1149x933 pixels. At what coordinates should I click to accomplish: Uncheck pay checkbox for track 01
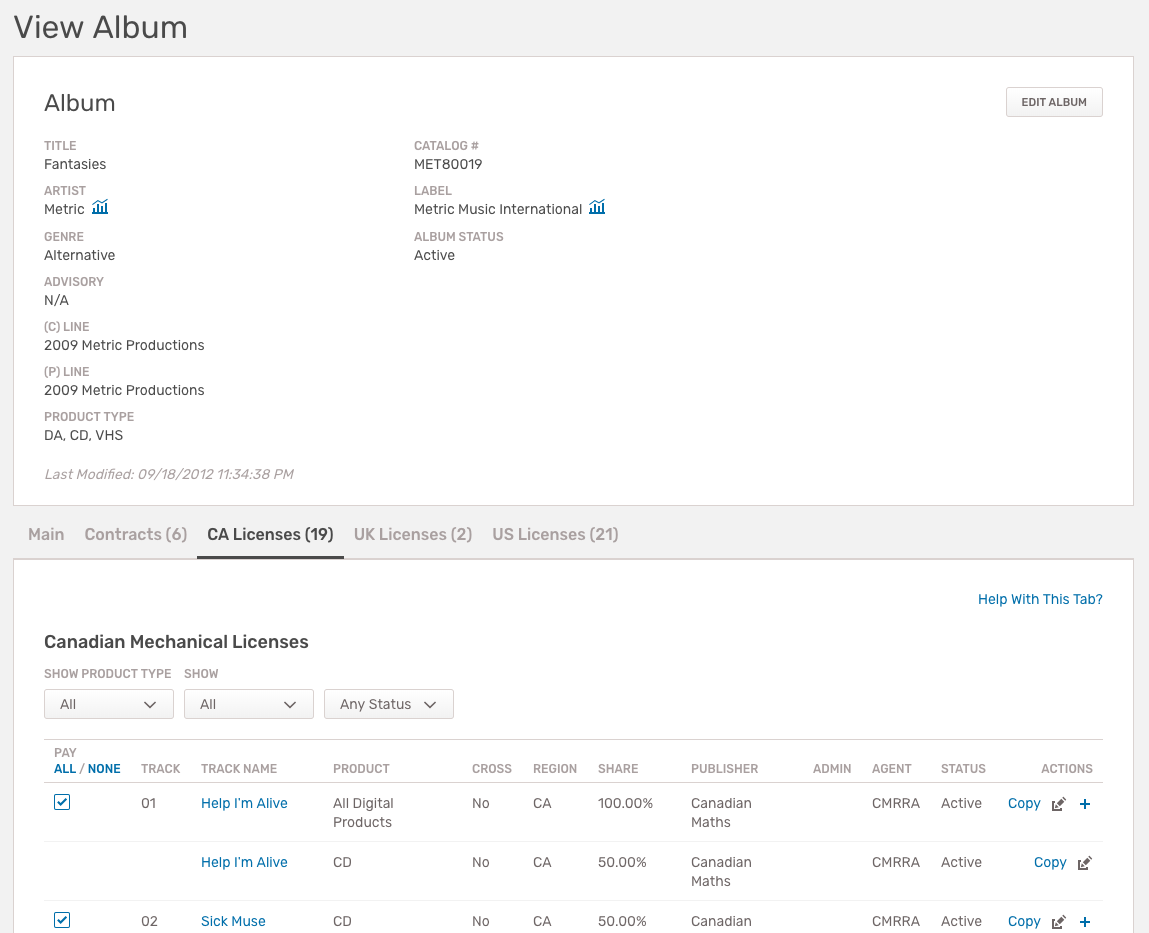62,802
